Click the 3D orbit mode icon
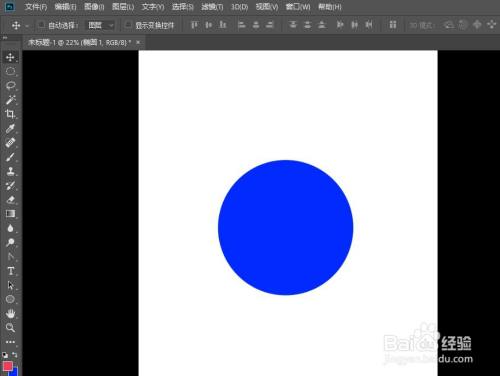 coord(449,25)
